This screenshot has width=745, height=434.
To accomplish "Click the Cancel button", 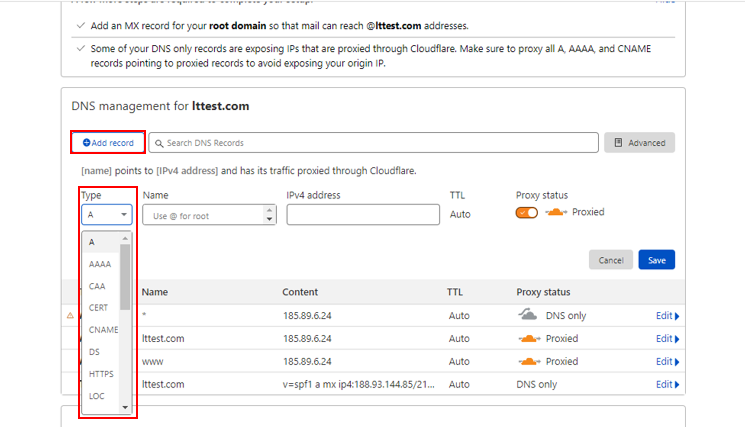I will (x=611, y=260).
